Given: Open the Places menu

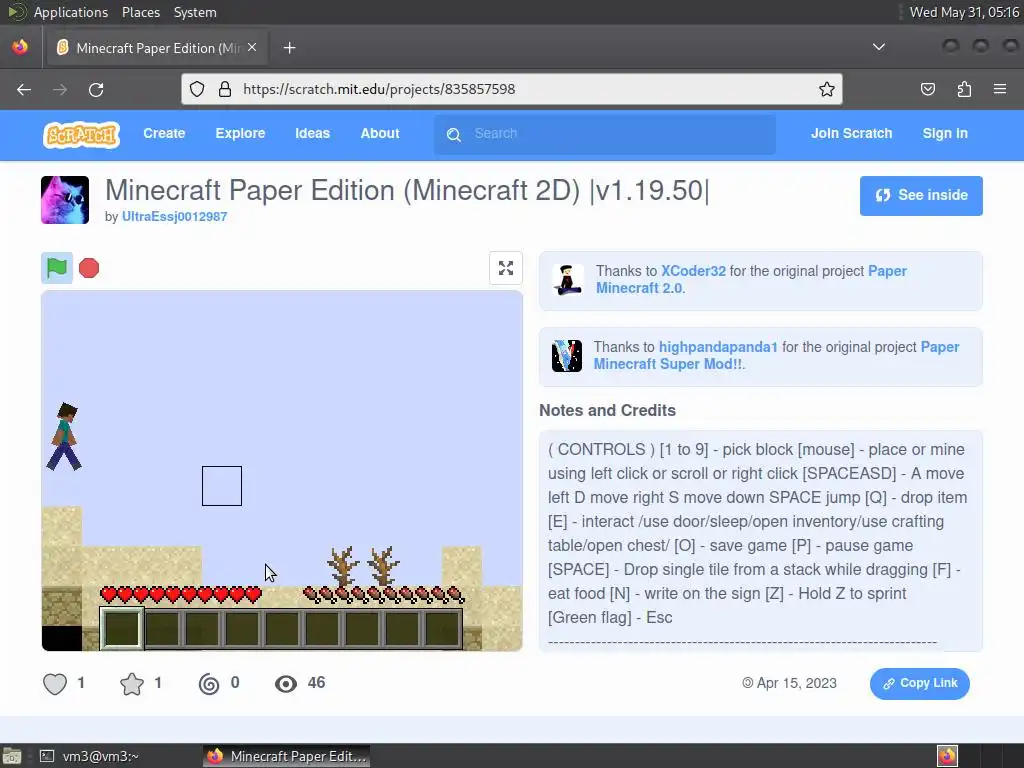Looking at the screenshot, I should (141, 12).
